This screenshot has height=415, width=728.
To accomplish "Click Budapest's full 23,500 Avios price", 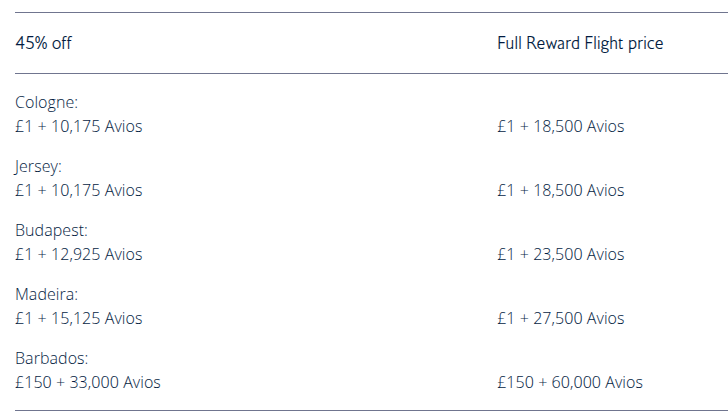I will 560,254.
